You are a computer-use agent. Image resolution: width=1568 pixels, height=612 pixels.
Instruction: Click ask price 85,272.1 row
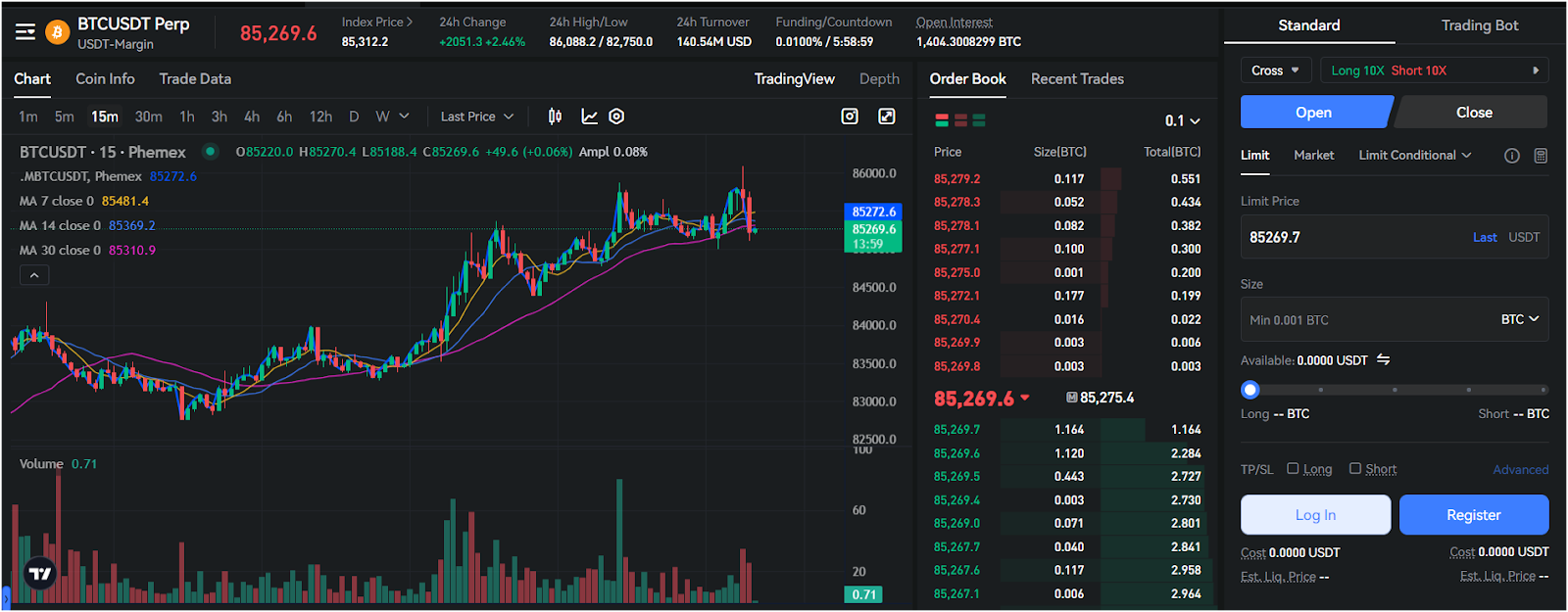[x=1067, y=296]
